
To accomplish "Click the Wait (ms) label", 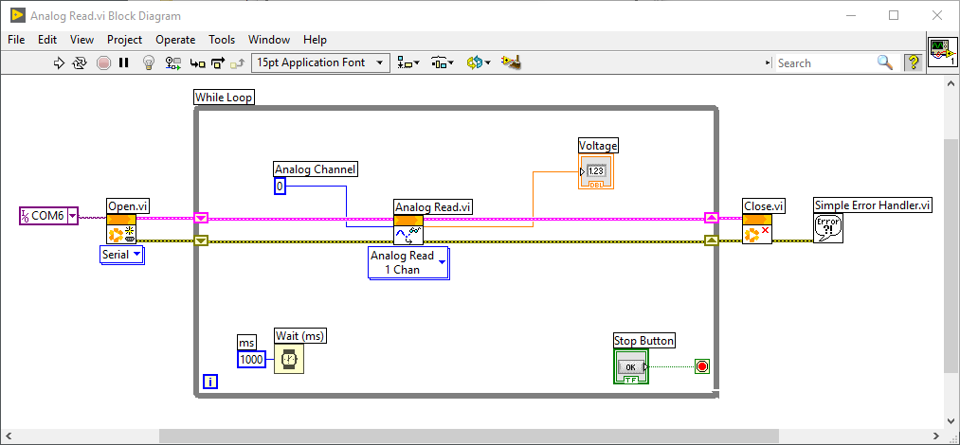I will coord(300,335).
